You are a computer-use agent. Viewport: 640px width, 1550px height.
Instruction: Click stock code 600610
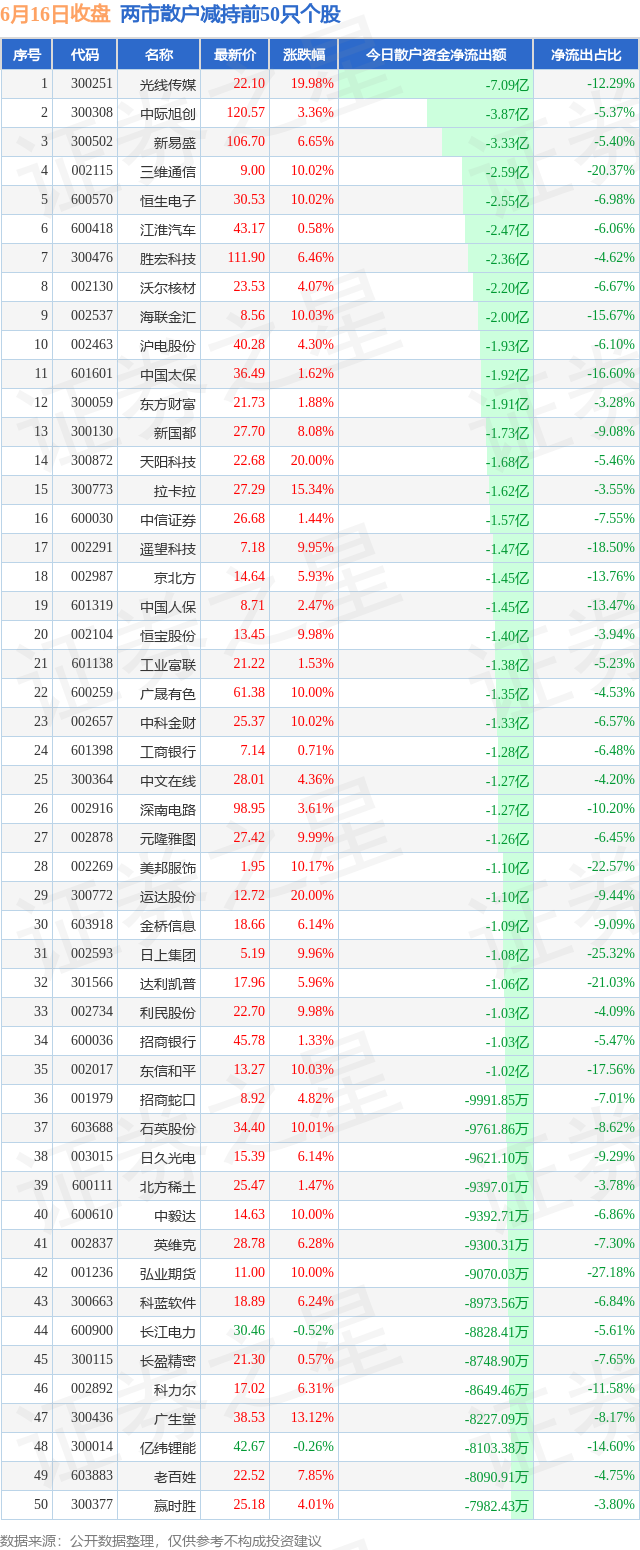[92, 1215]
